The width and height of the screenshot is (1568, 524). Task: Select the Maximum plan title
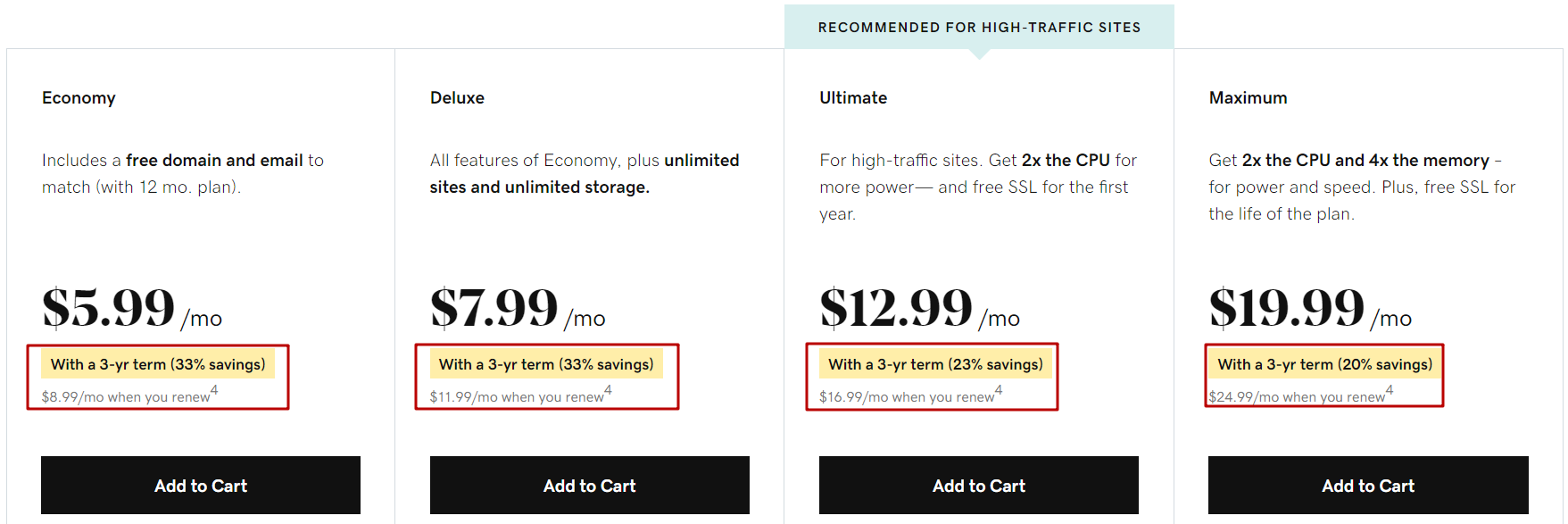coord(1248,97)
